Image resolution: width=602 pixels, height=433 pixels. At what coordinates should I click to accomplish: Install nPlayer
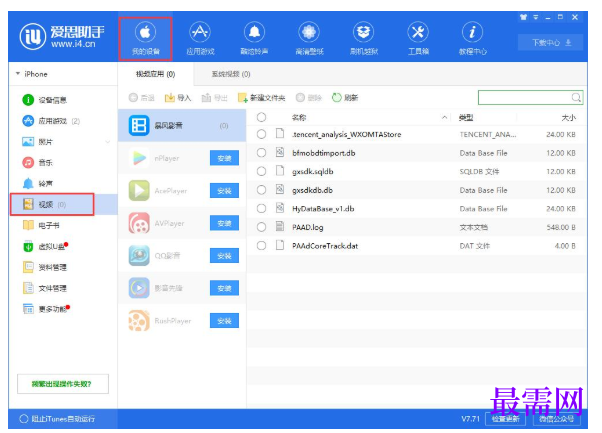(x=224, y=158)
